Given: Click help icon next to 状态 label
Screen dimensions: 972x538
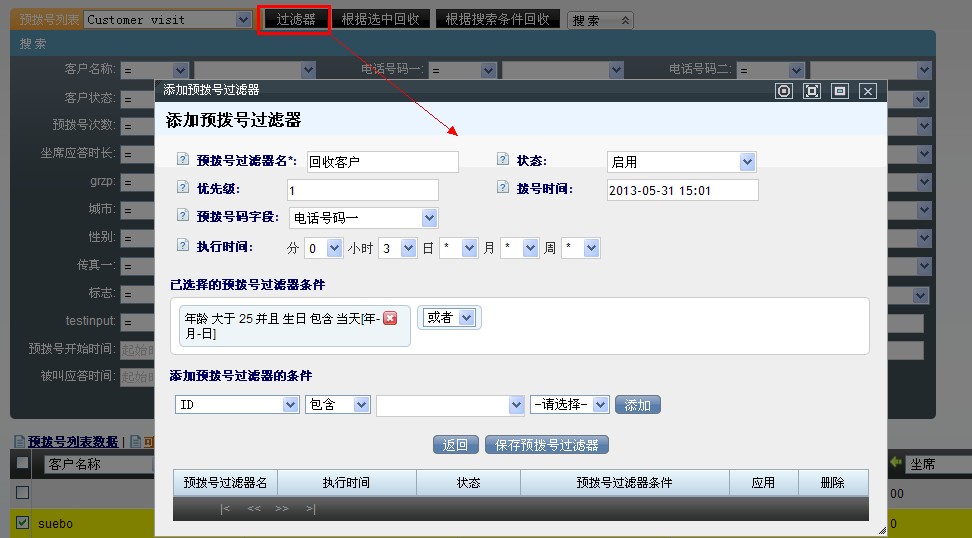Looking at the screenshot, I should click(x=503, y=160).
